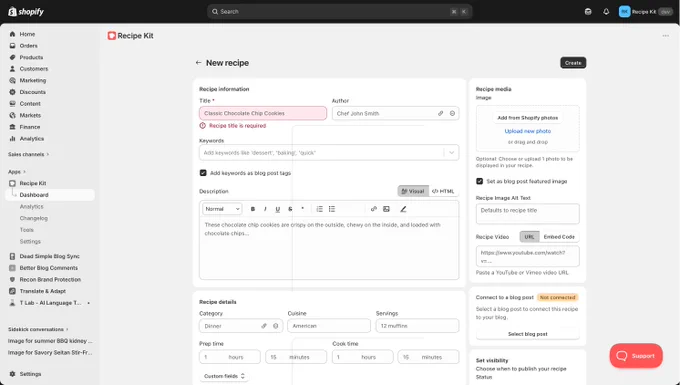Viewport: 680px width, 385px height.
Task: Open Changelog under Recipe Kit
Action: pyautogui.click(x=33, y=219)
